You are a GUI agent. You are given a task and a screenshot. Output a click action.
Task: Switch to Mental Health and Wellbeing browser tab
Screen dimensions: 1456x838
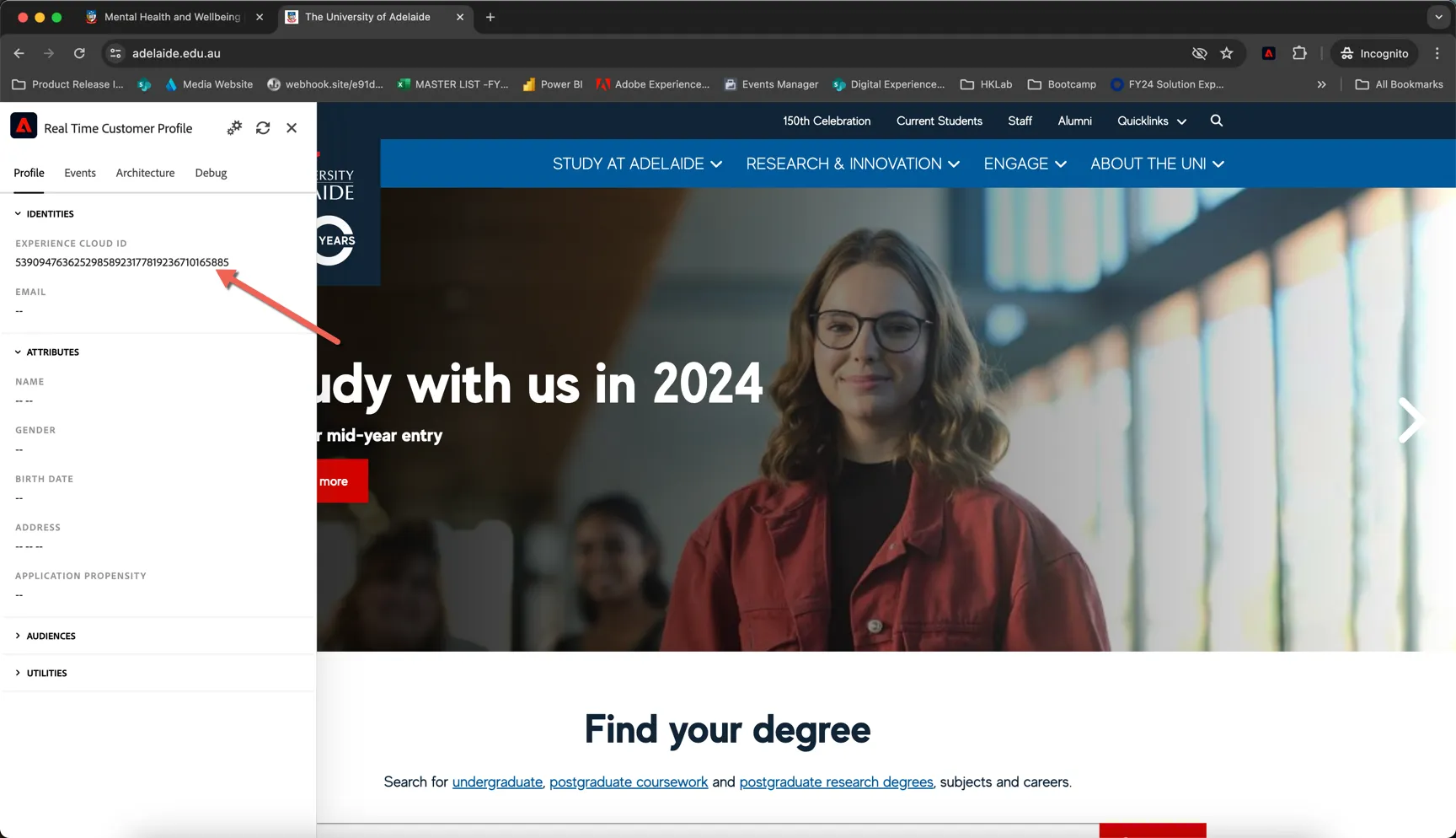click(172, 17)
